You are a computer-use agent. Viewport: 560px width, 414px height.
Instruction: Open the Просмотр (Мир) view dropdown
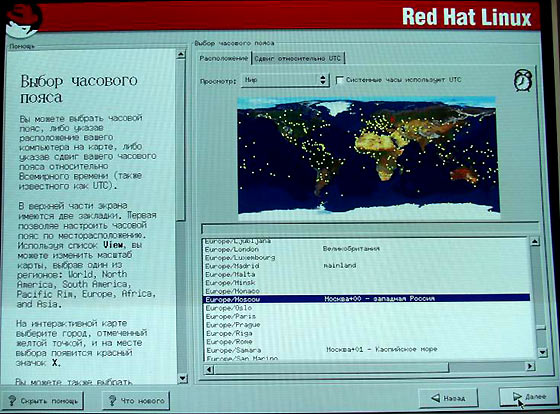(285, 80)
